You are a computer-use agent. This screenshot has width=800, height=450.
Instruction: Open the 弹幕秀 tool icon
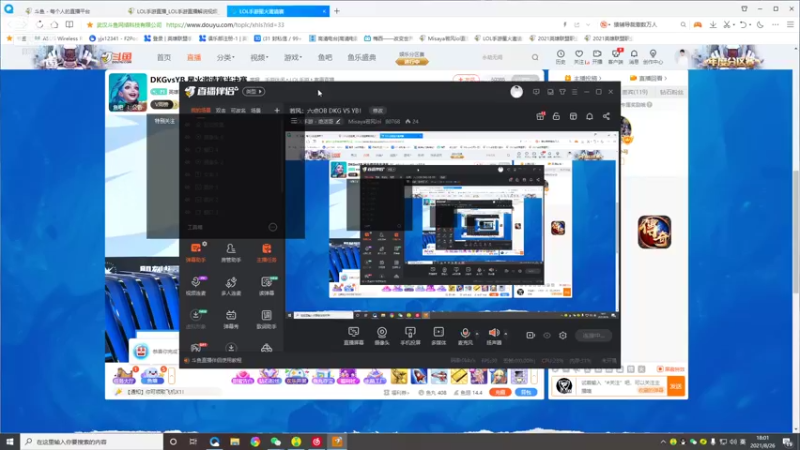231,319
